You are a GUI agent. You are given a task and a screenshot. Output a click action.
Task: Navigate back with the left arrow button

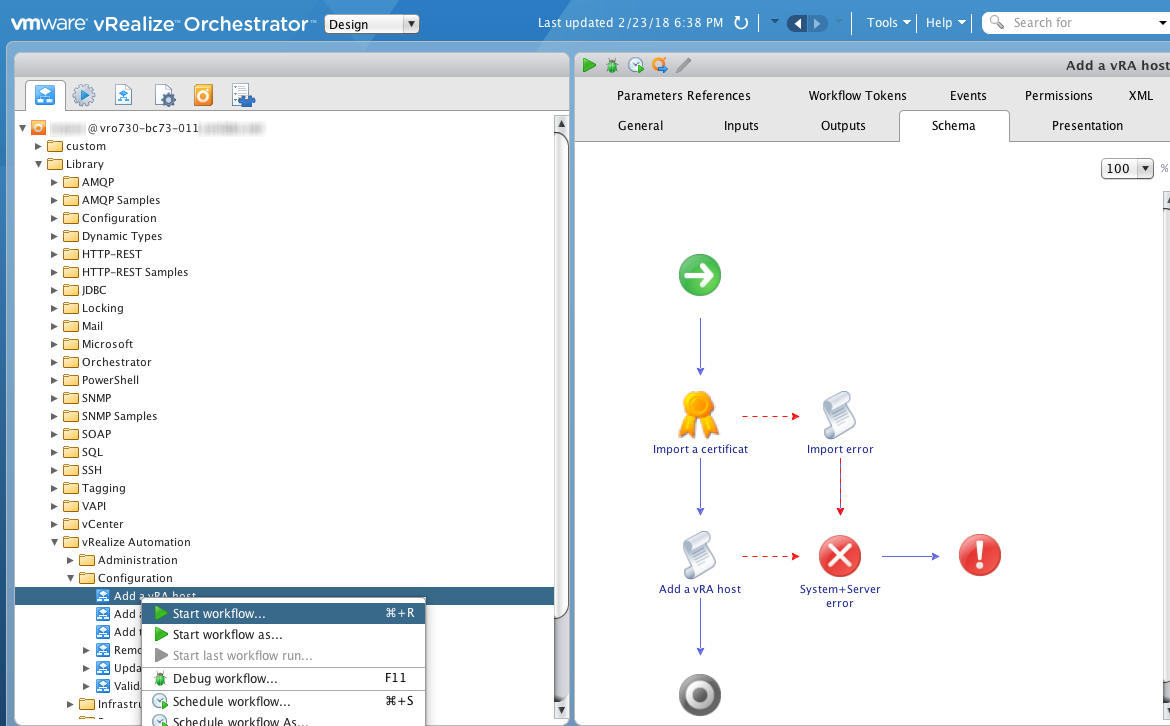[x=798, y=24]
